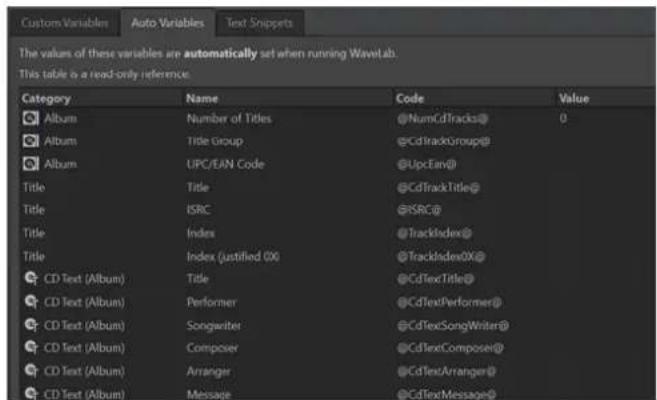Select the Arranger name cell
Screen dimensions: 657x400
click(x=209, y=371)
